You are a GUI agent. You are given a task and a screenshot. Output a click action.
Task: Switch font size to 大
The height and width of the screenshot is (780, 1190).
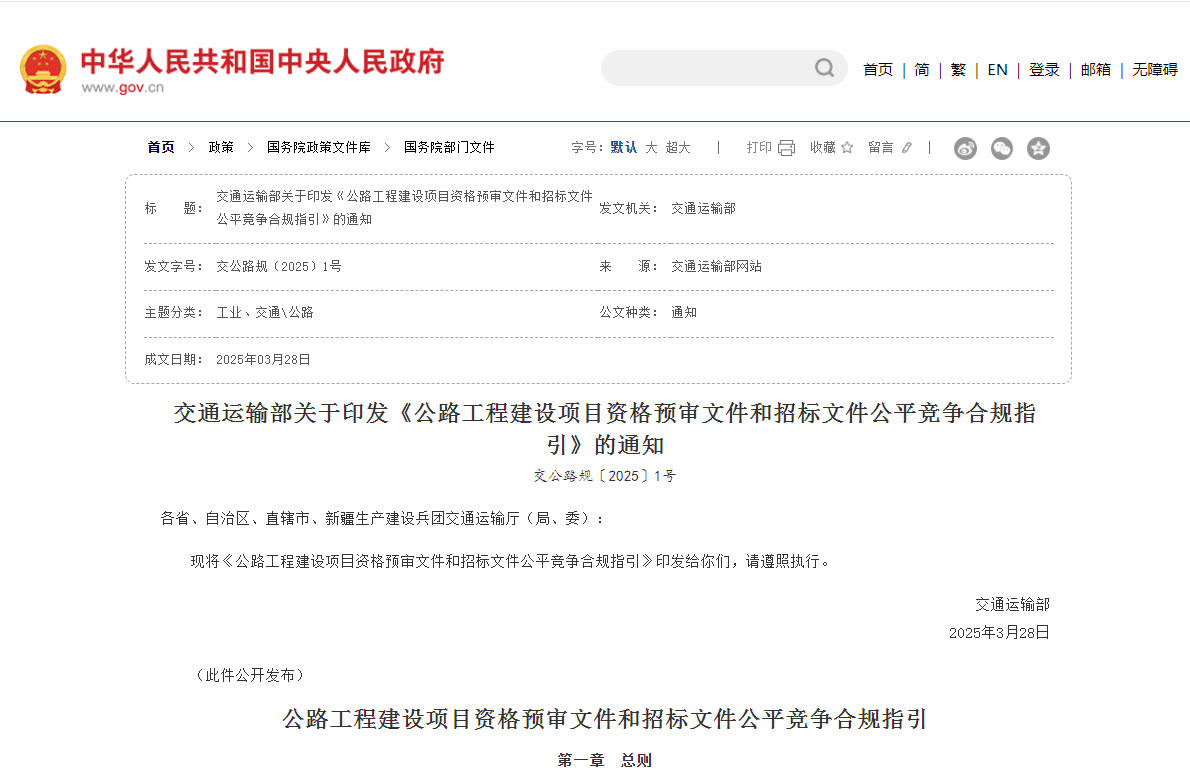[650, 147]
